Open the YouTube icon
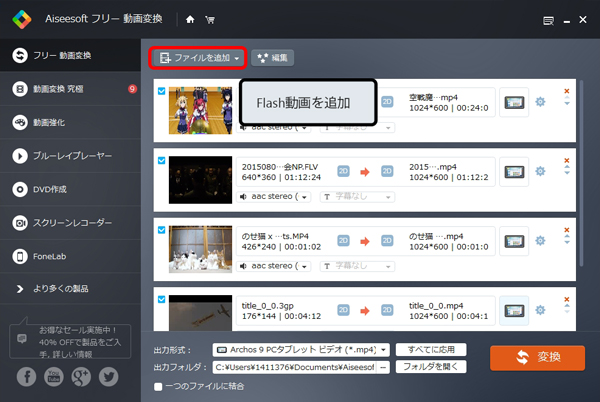The width and height of the screenshot is (600, 402). 54,377
